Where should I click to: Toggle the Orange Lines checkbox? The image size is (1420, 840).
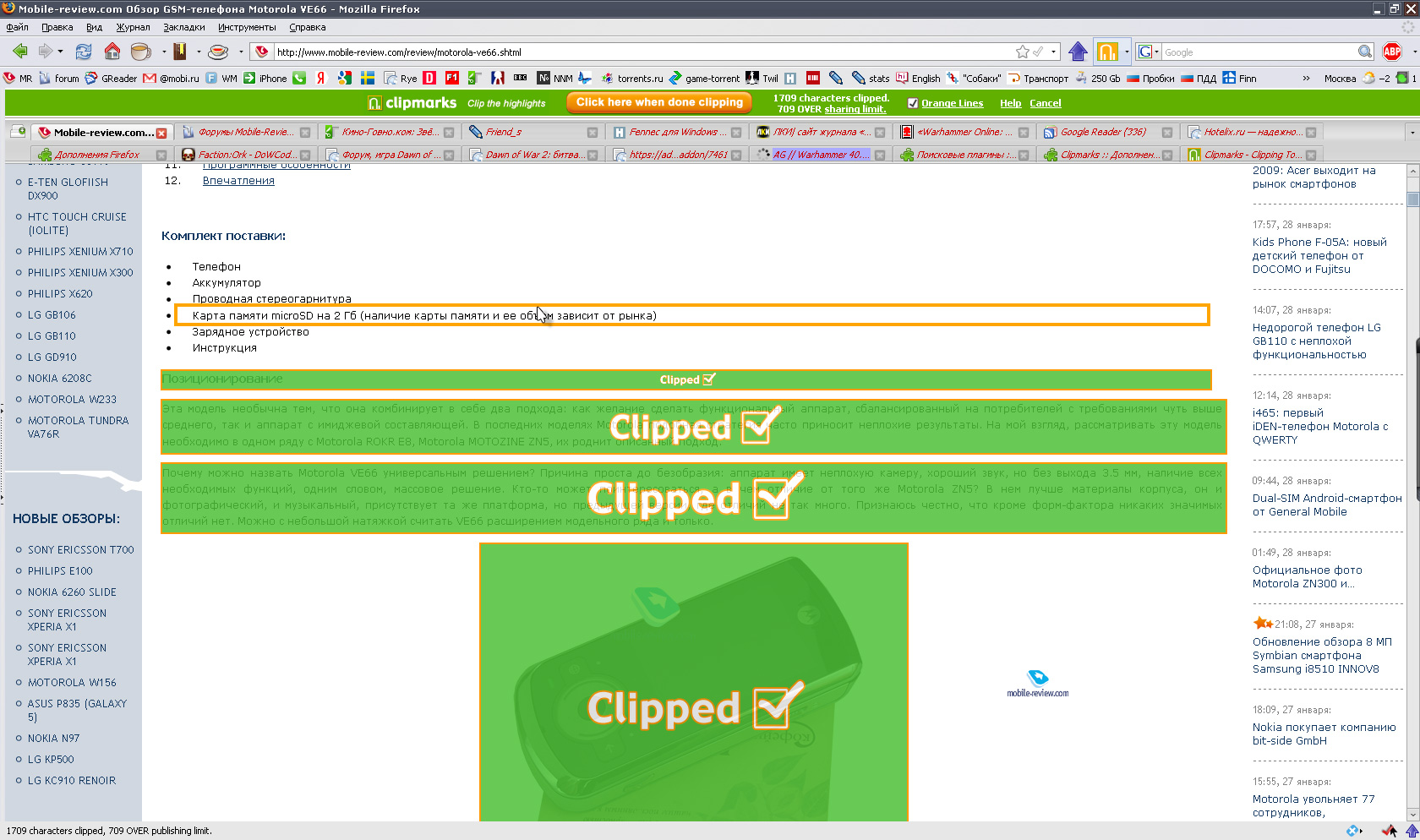(913, 103)
